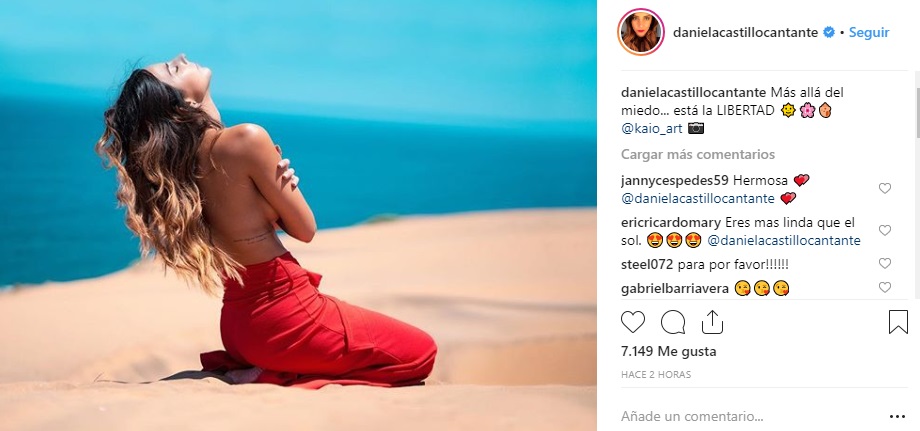Image resolution: width=920 pixels, height=431 pixels.
Task: Open the steel072 username link
Action: (x=647, y=264)
